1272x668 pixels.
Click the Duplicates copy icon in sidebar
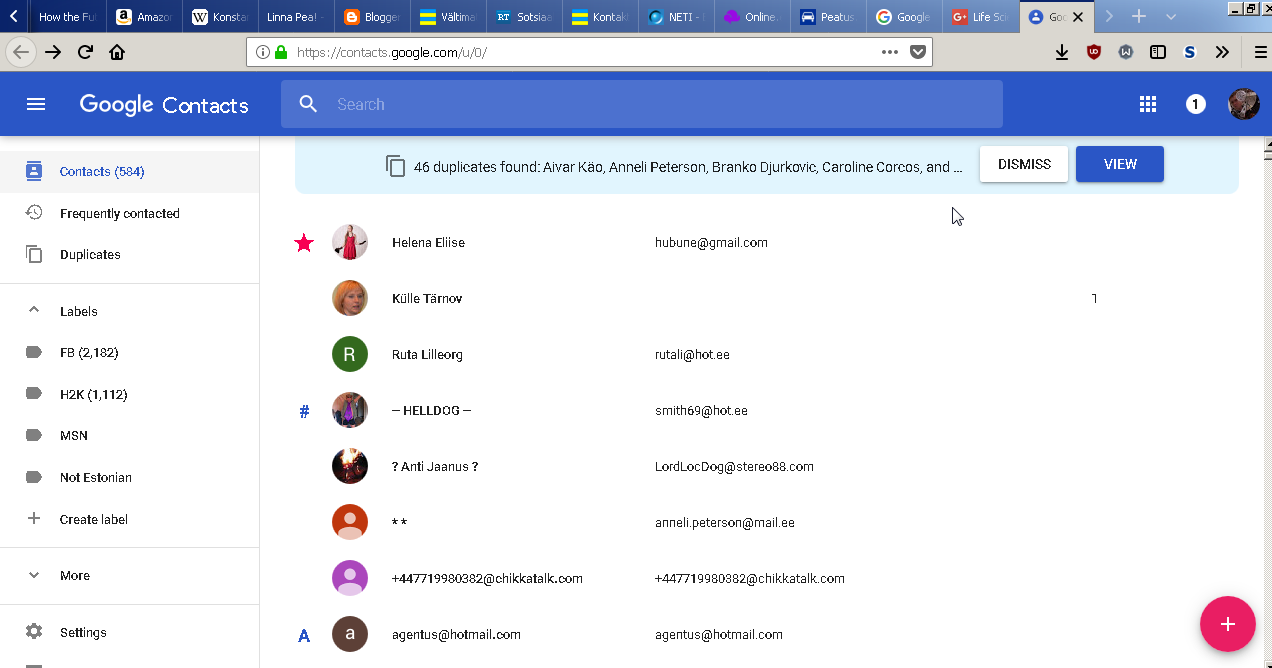point(34,254)
